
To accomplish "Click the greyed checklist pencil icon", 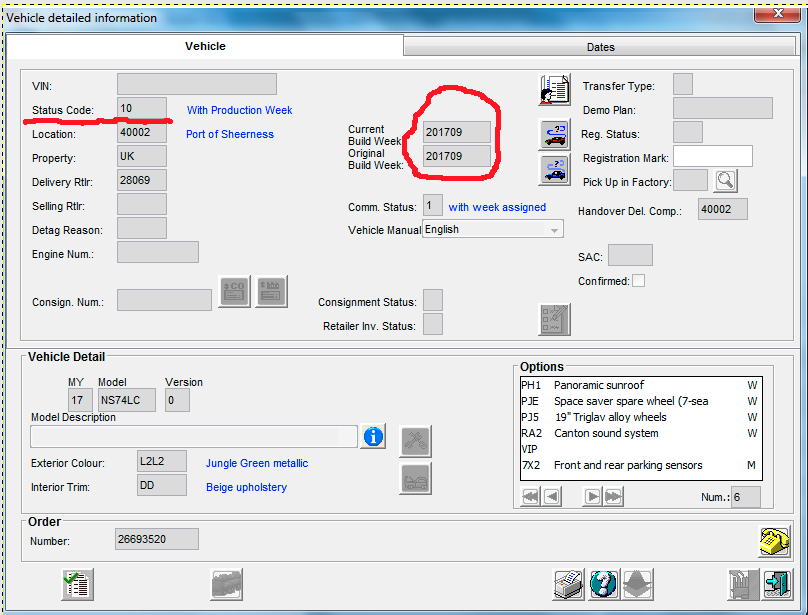I will 554,320.
